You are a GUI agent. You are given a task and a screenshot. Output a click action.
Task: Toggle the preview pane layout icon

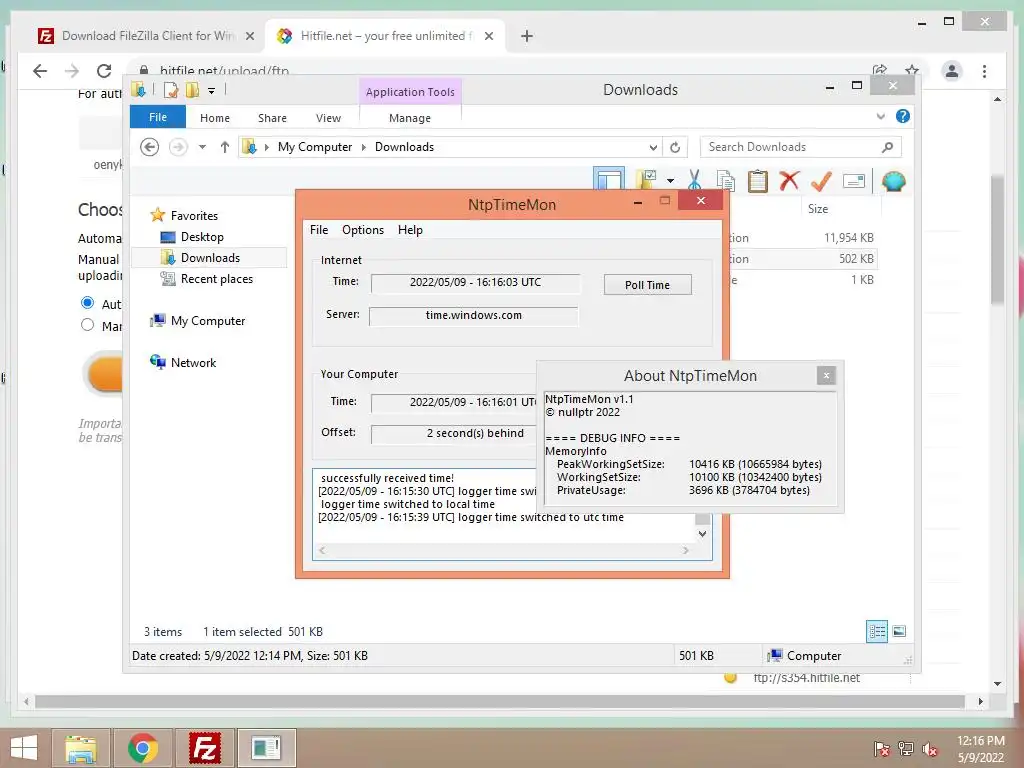[609, 179]
